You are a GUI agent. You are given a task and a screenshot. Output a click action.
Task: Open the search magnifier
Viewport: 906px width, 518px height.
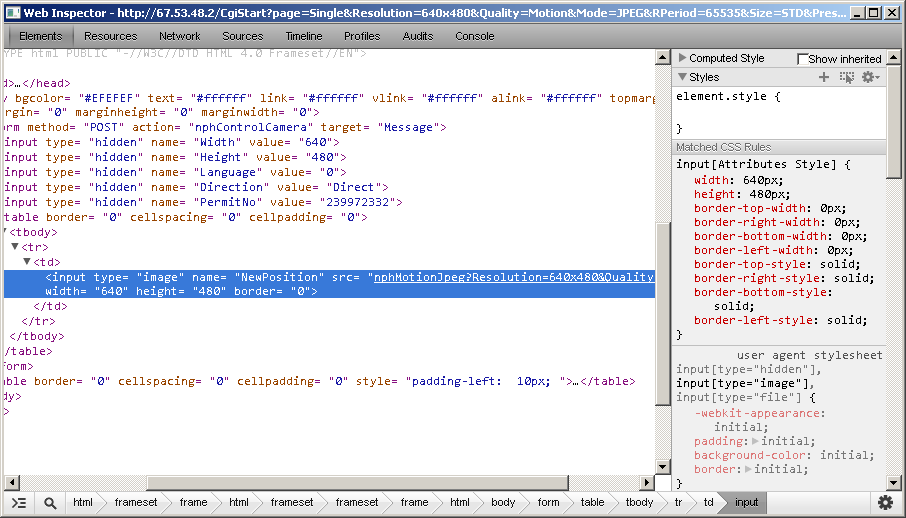(50, 503)
